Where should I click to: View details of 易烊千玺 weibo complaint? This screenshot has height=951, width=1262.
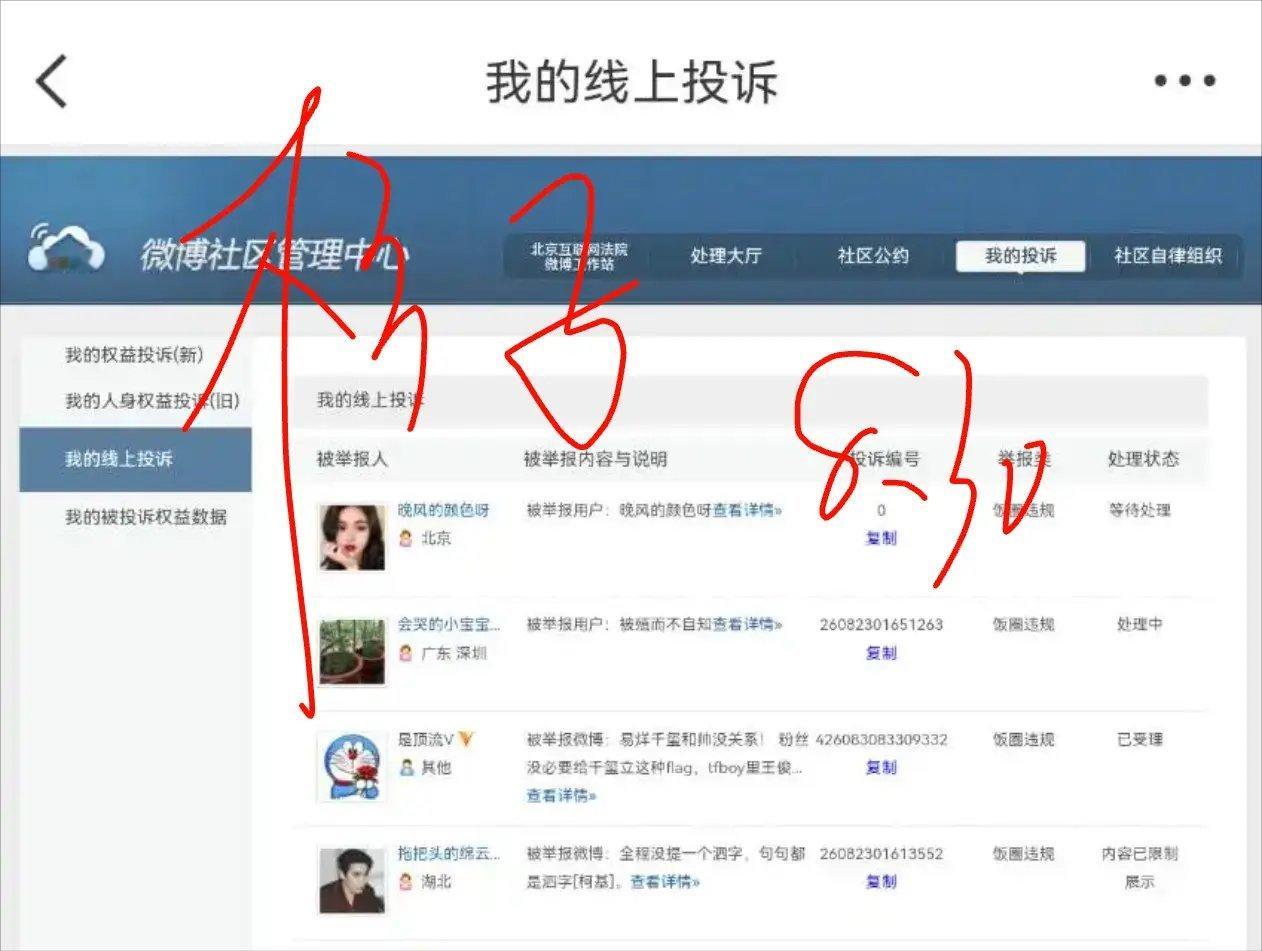(x=561, y=797)
